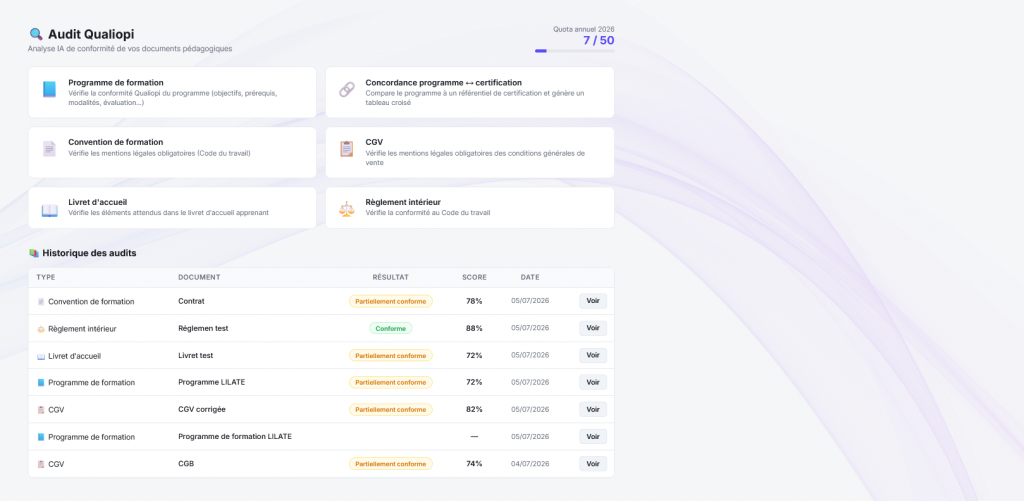Click the 04/07/2026 date
The image size is (1024, 501).
point(530,464)
